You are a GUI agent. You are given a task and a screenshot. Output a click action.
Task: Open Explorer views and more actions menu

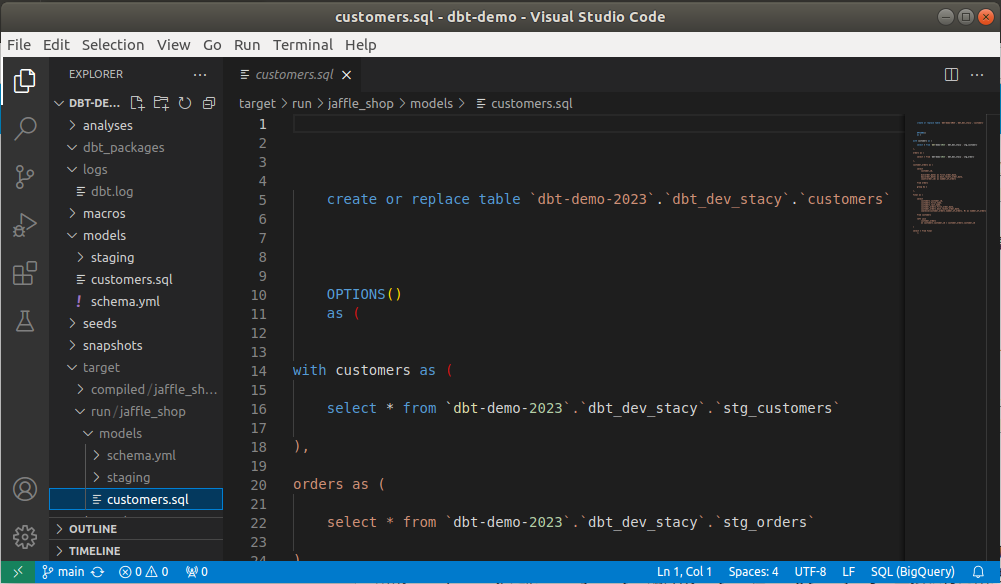(x=200, y=75)
